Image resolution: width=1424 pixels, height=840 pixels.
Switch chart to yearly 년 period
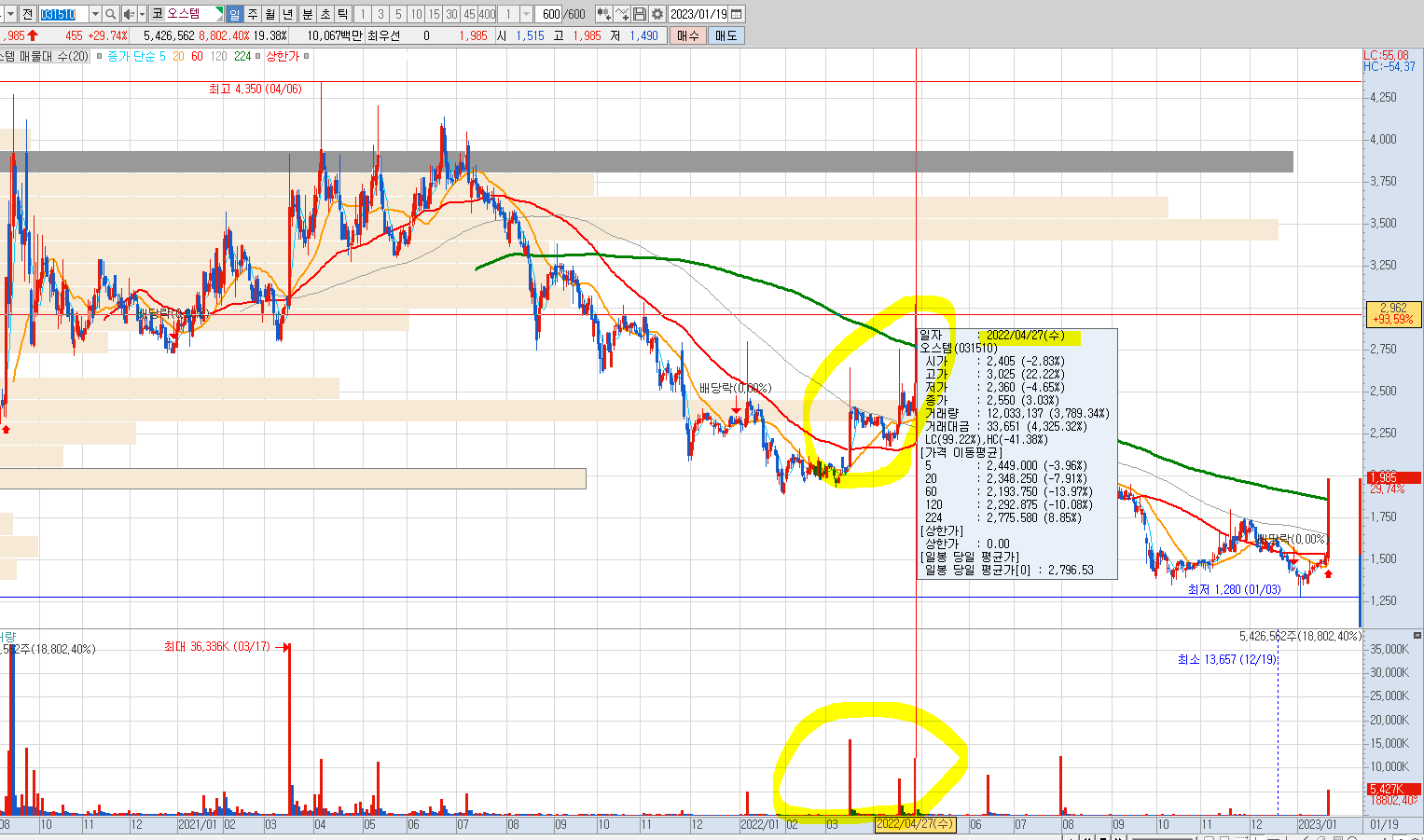[287, 14]
